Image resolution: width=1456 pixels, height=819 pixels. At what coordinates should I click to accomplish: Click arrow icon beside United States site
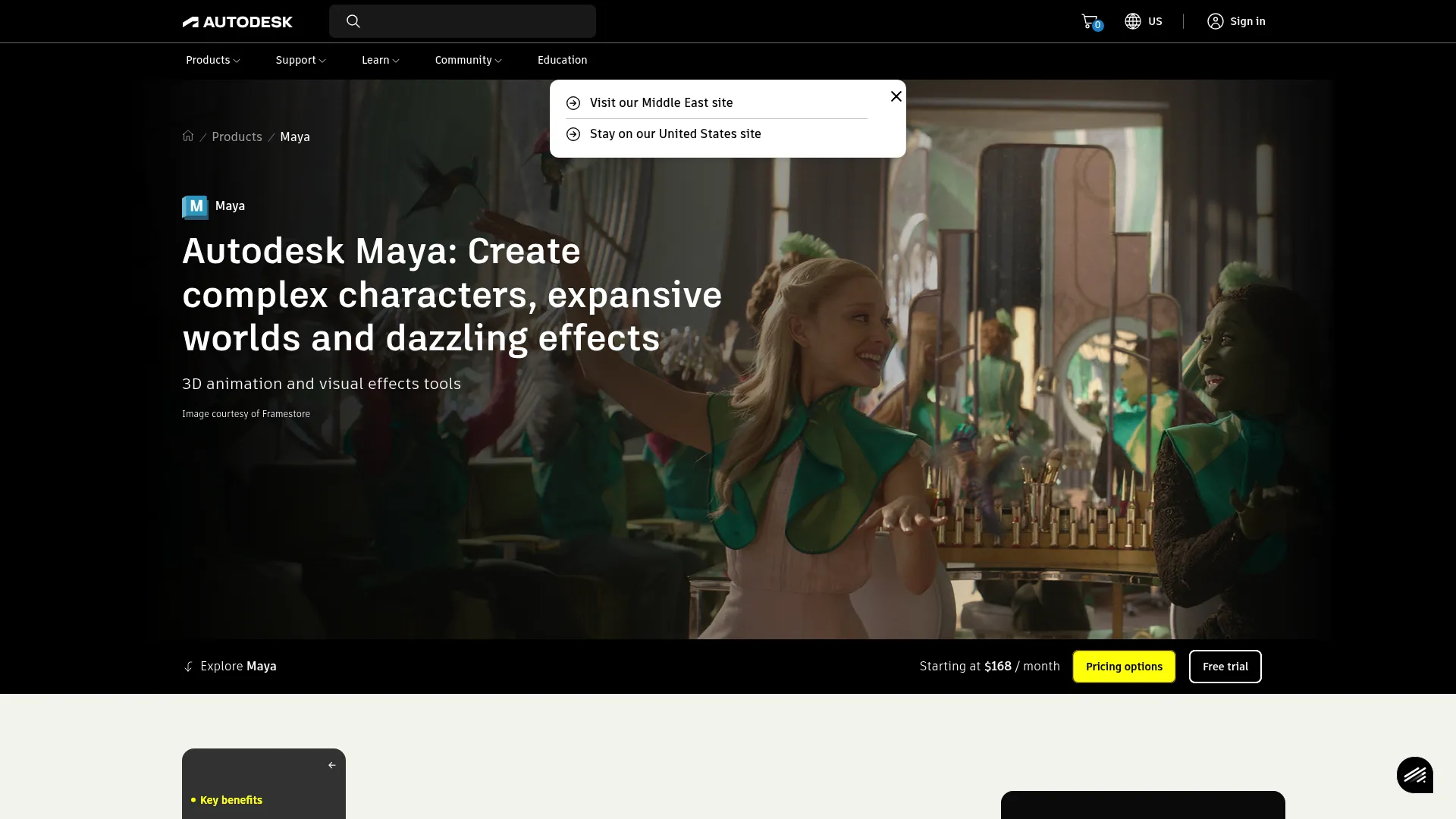(573, 134)
